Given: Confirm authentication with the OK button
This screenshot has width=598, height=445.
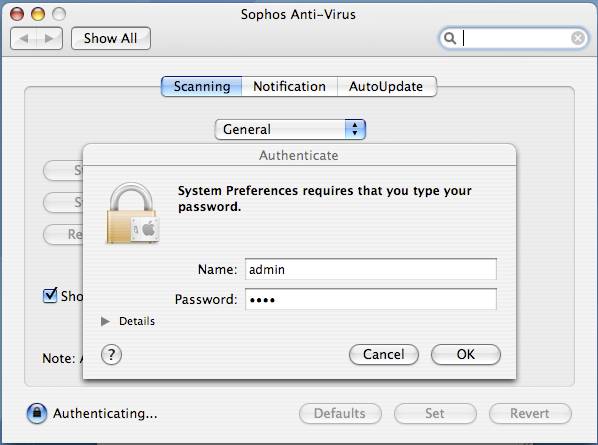Looking at the screenshot, I should tap(466, 355).
